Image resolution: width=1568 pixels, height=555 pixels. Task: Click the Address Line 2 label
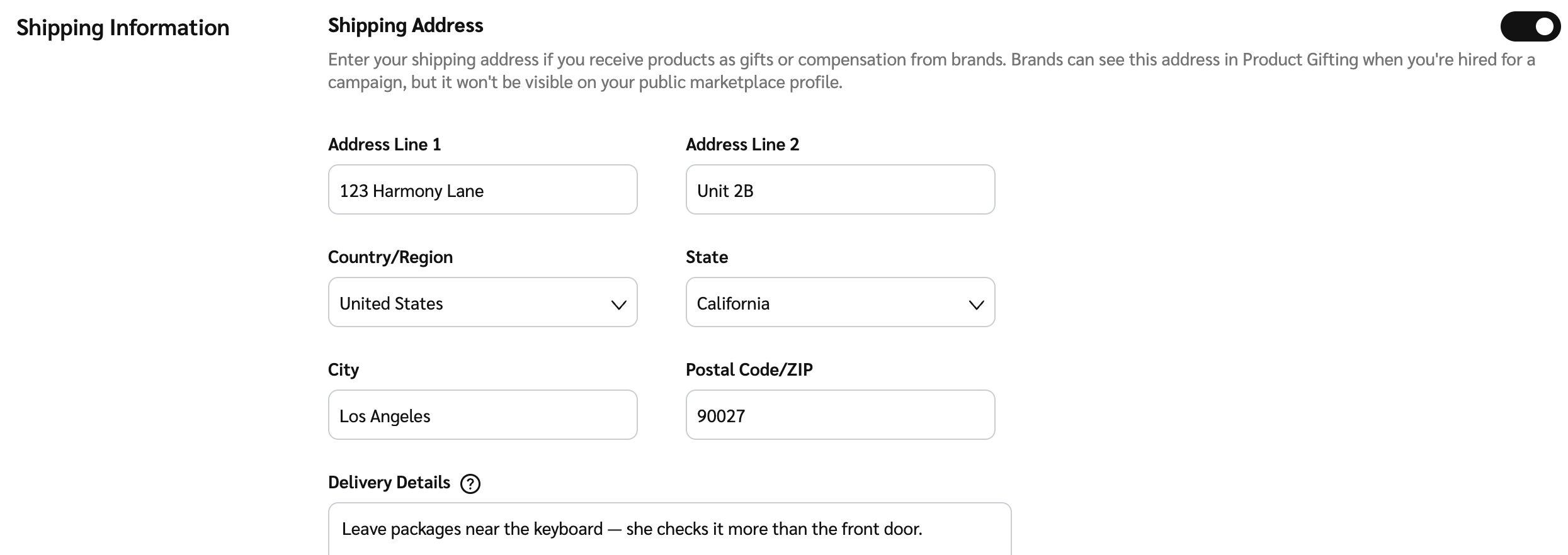pyautogui.click(x=742, y=144)
